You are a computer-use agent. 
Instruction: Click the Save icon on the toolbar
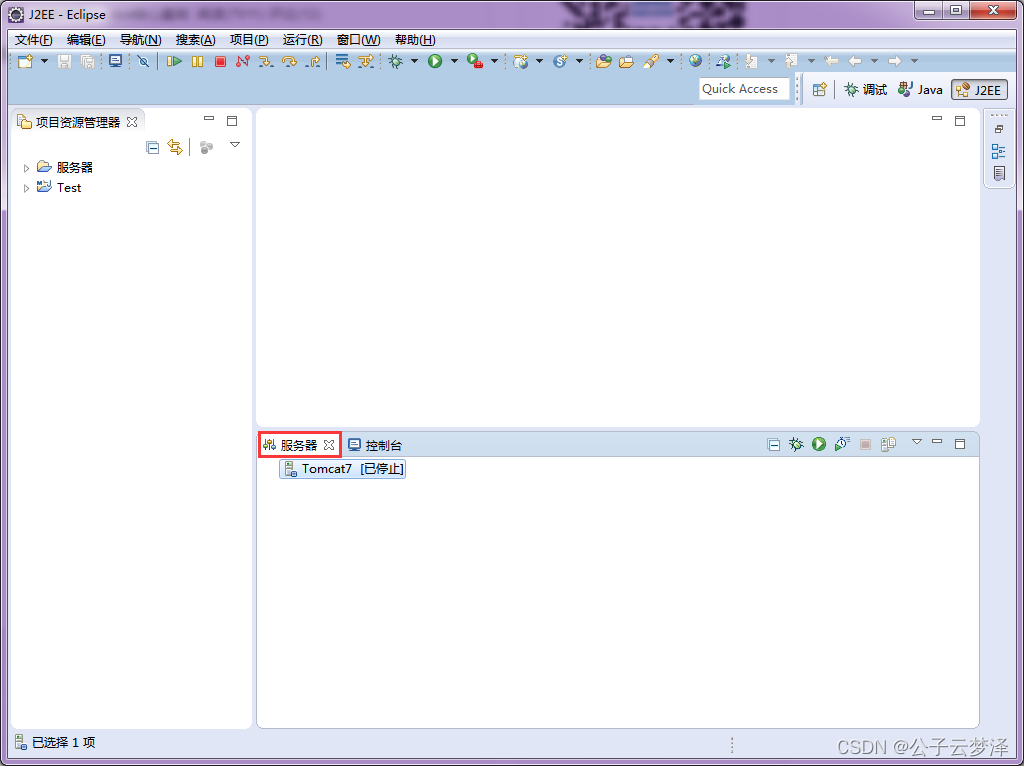[64, 62]
